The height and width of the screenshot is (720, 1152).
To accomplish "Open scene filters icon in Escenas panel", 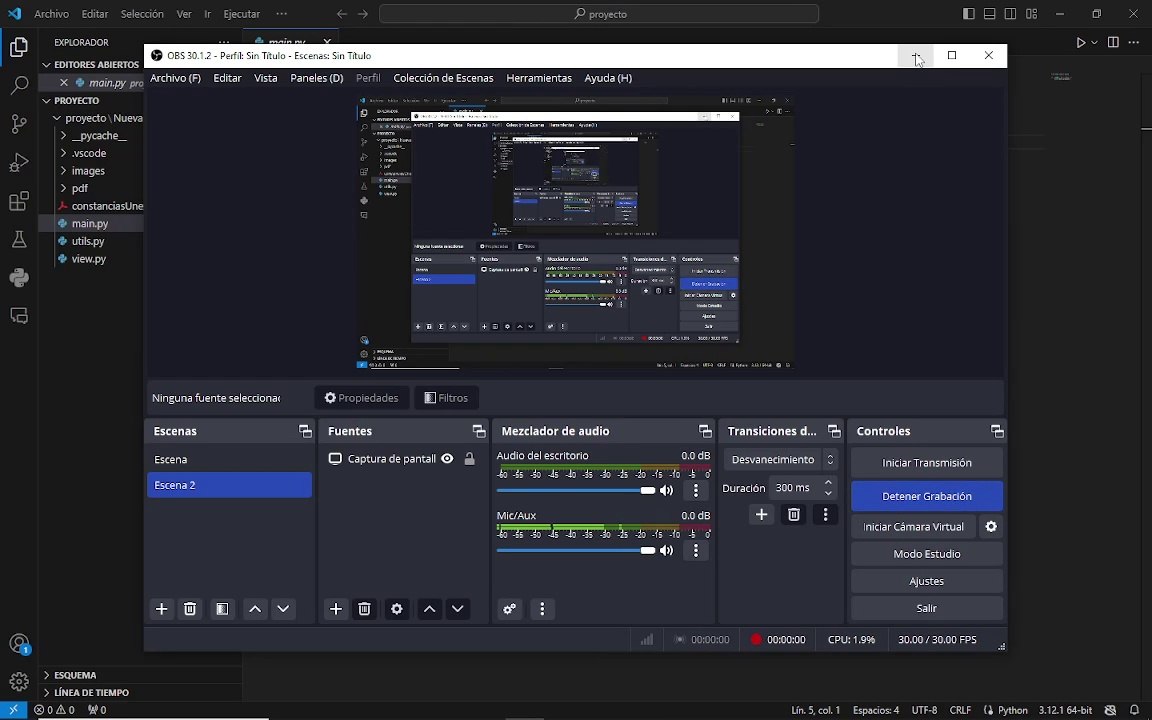I will click(x=222, y=609).
